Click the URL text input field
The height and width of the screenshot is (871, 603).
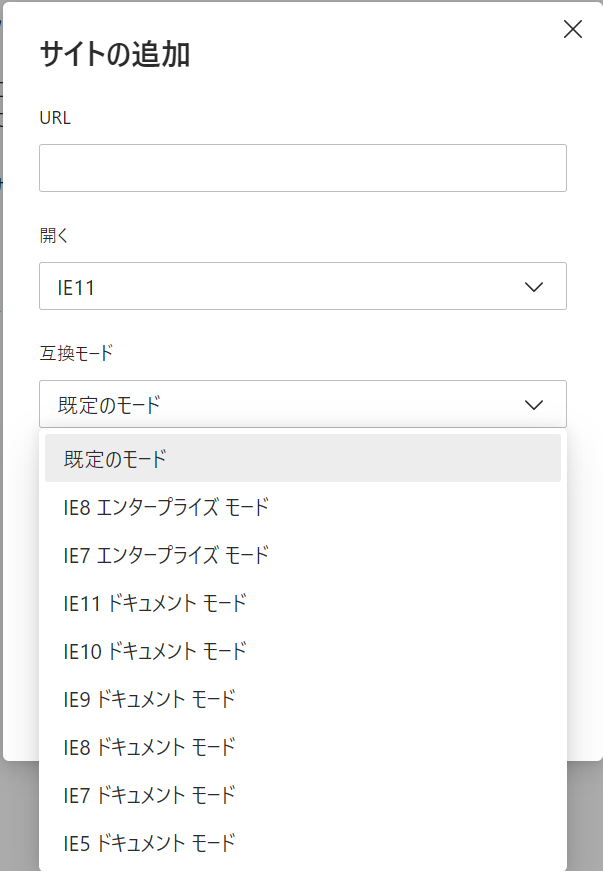tap(302, 168)
